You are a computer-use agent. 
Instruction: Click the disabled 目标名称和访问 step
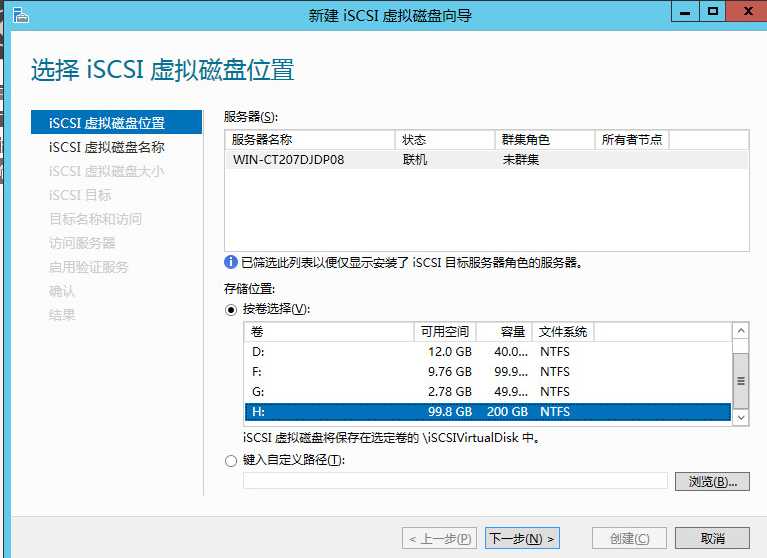click(95, 219)
